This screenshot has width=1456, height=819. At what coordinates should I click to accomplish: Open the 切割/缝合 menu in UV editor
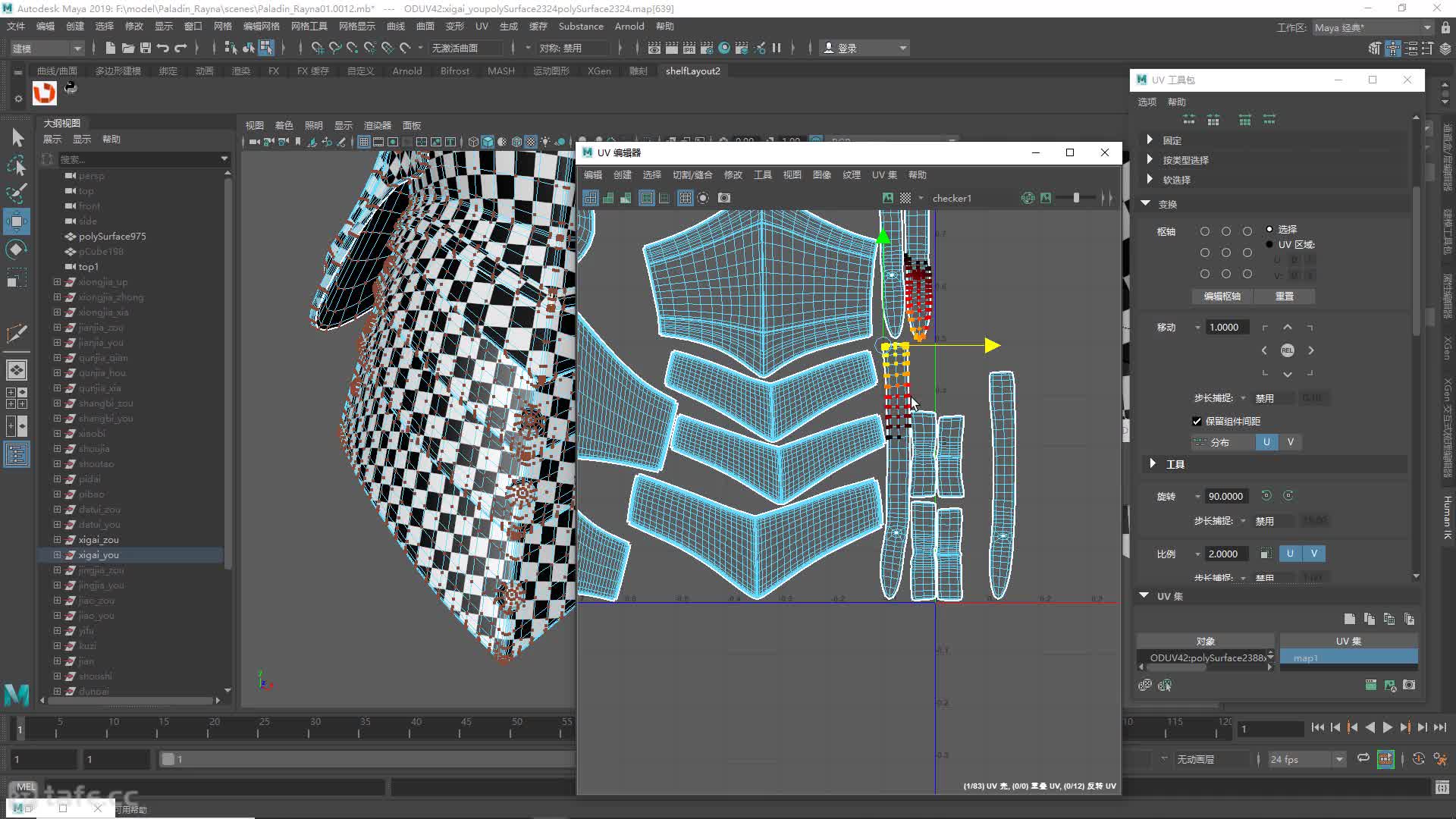click(695, 175)
